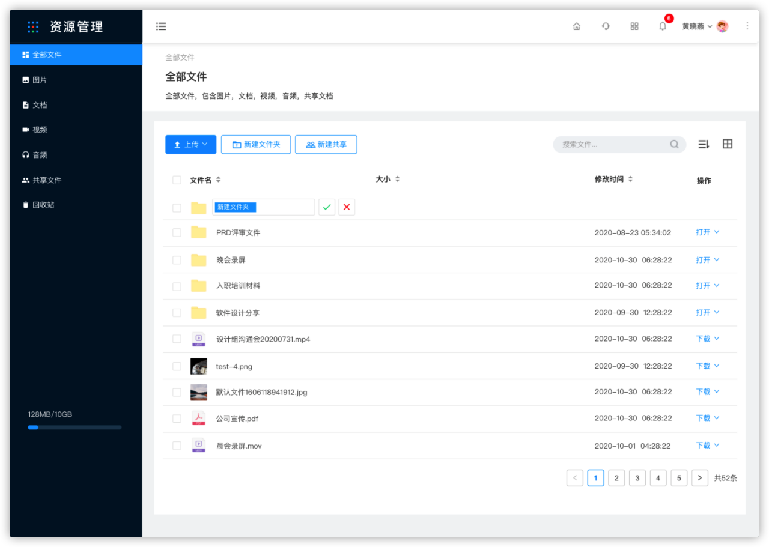This screenshot has width=770, height=548.
Task: Click the next page arrow
Action: (x=700, y=478)
